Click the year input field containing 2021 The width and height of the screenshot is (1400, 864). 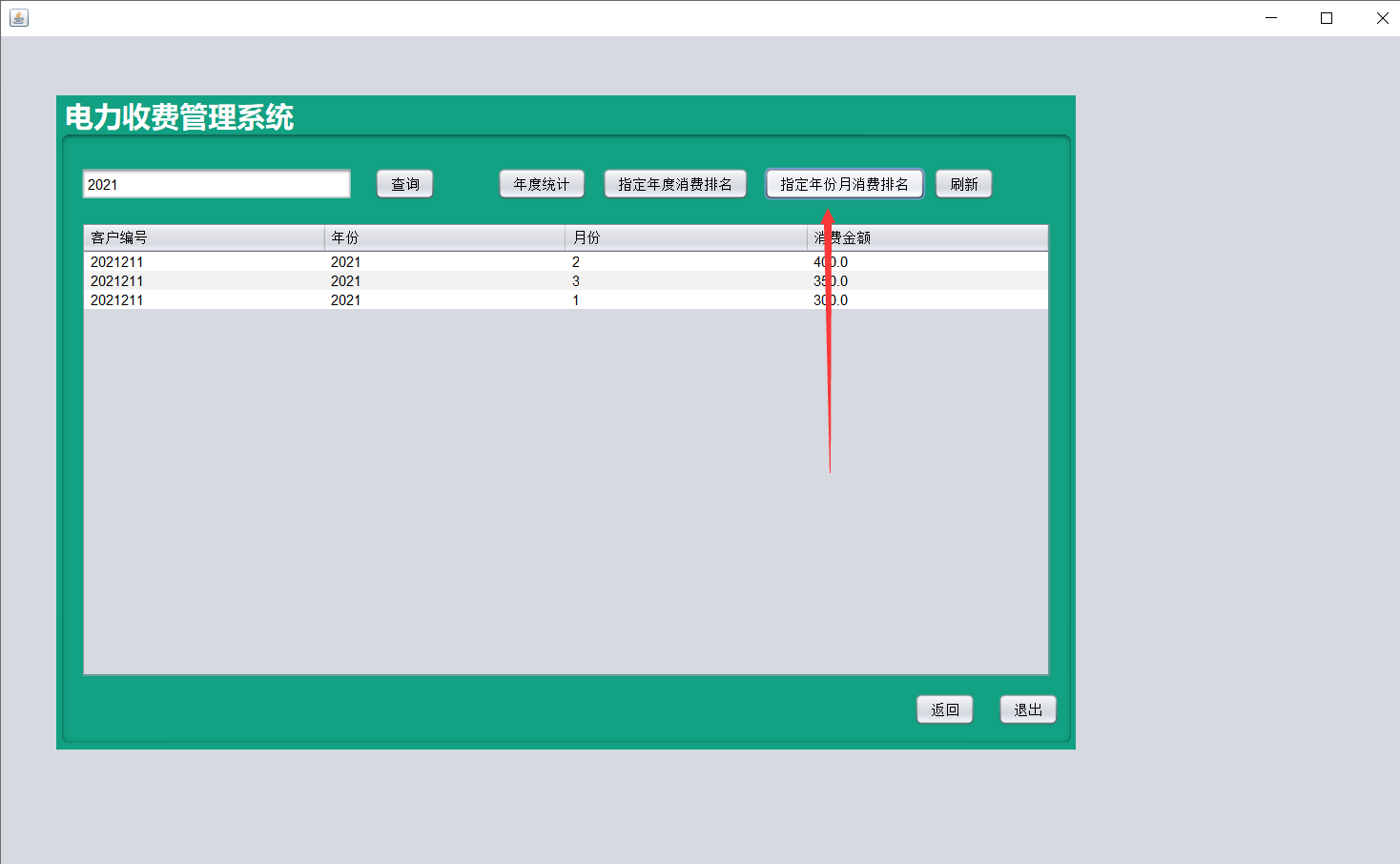[x=215, y=183]
